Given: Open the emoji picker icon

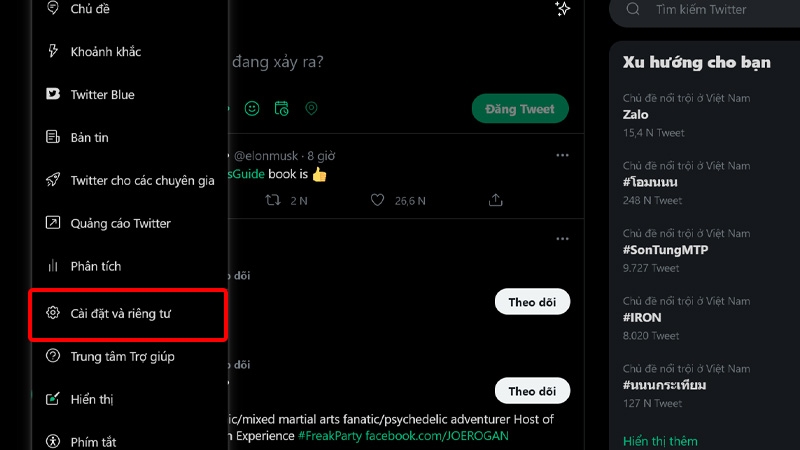Looking at the screenshot, I should coord(252,108).
